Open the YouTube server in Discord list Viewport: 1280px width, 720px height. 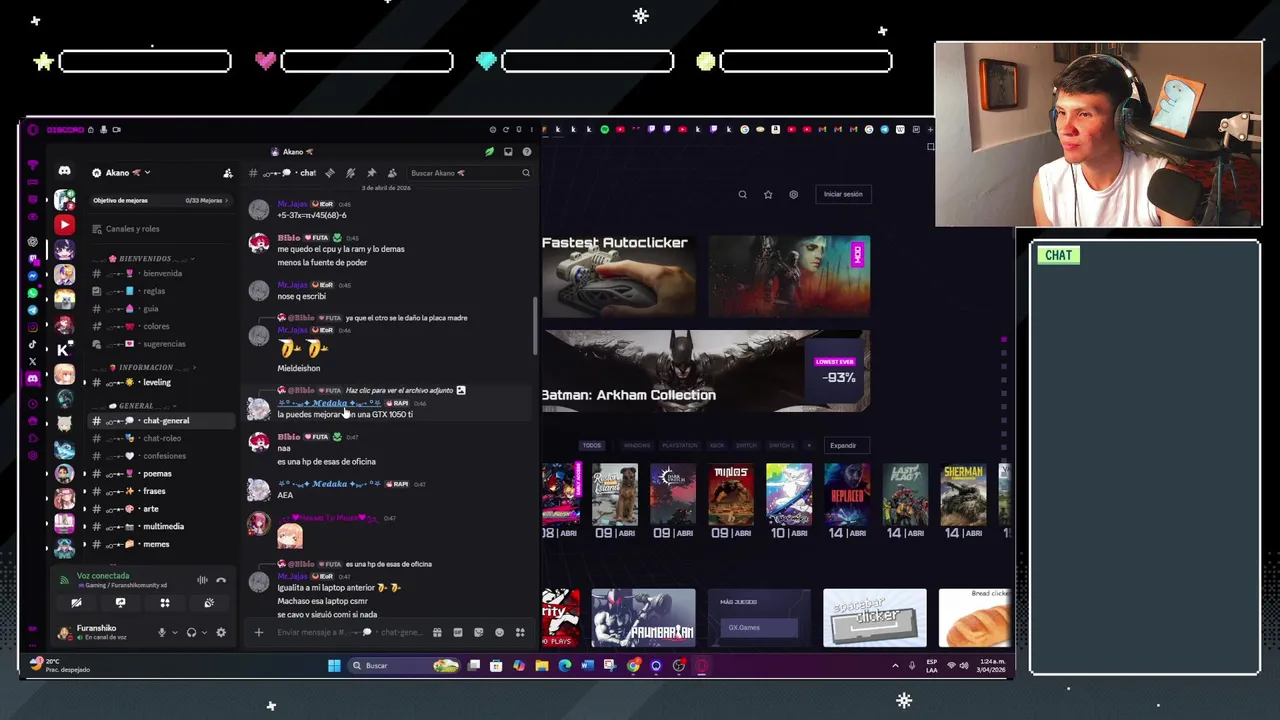click(x=64, y=225)
